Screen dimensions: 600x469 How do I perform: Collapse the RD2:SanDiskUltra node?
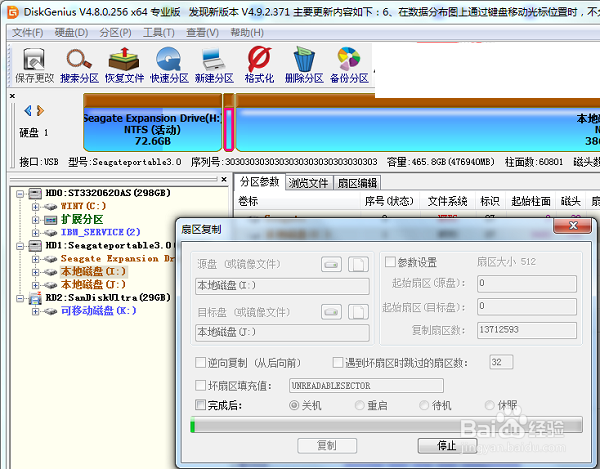tap(20, 298)
